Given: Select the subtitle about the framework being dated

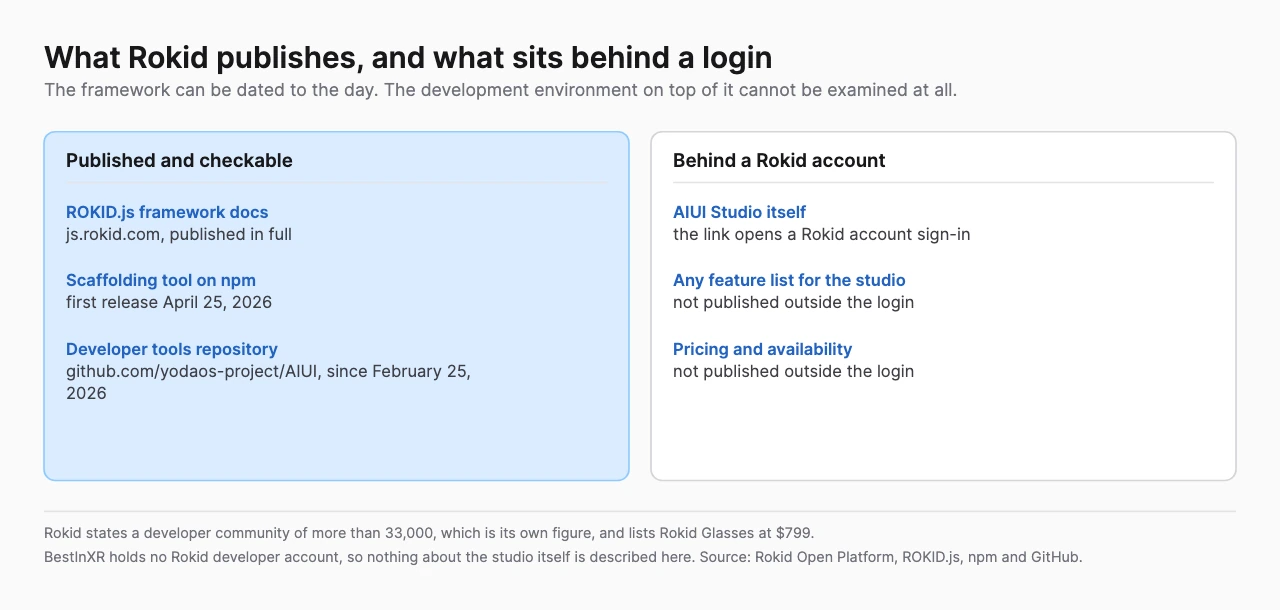Looking at the screenshot, I should [x=501, y=90].
